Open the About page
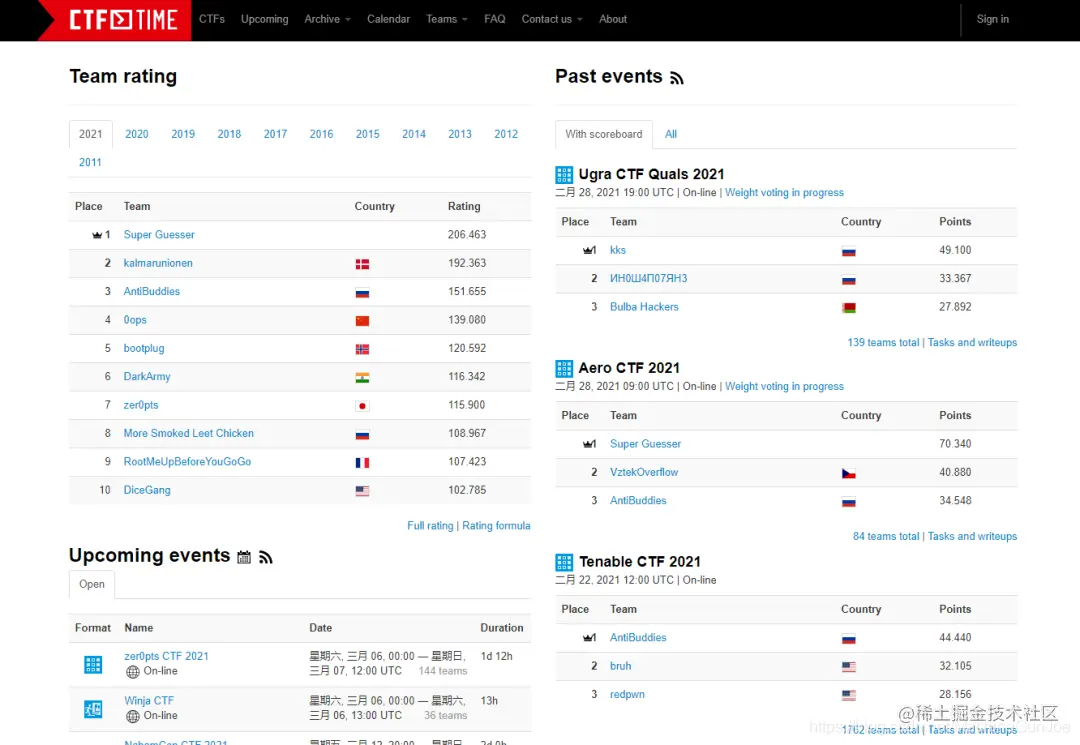 tap(613, 19)
